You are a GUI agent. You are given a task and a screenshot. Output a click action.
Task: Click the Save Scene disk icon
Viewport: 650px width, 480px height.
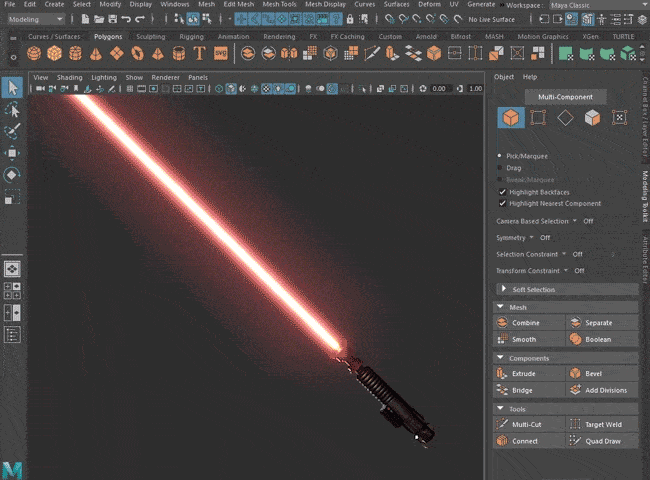(x=112, y=19)
